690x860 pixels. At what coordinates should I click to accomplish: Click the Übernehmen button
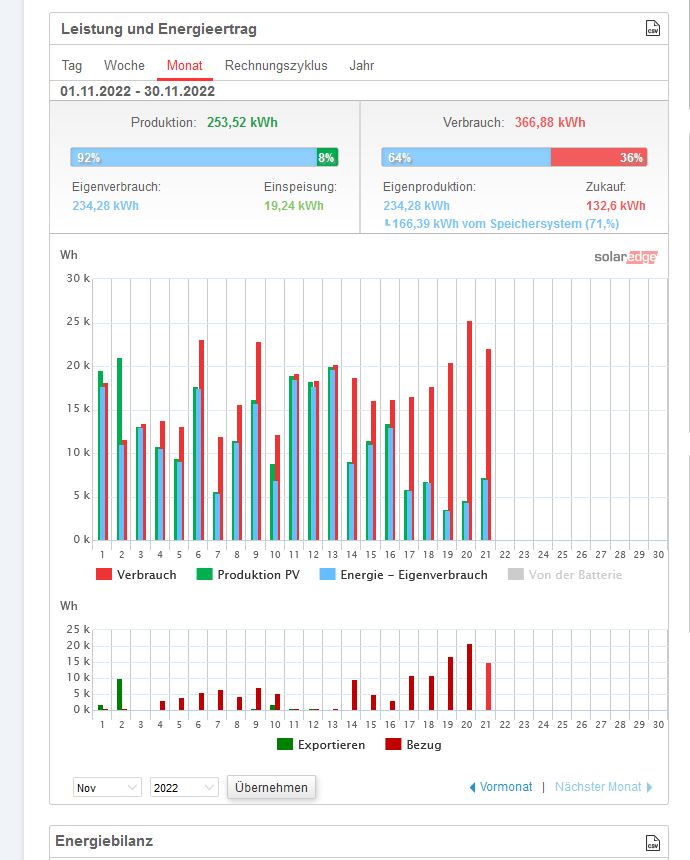tap(272, 787)
